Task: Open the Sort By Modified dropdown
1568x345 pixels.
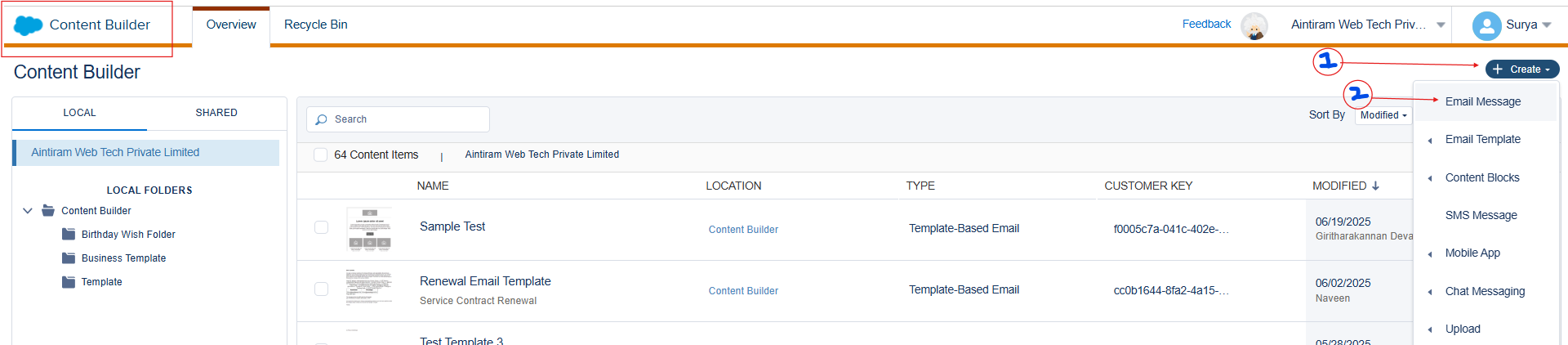Action: click(x=1383, y=115)
